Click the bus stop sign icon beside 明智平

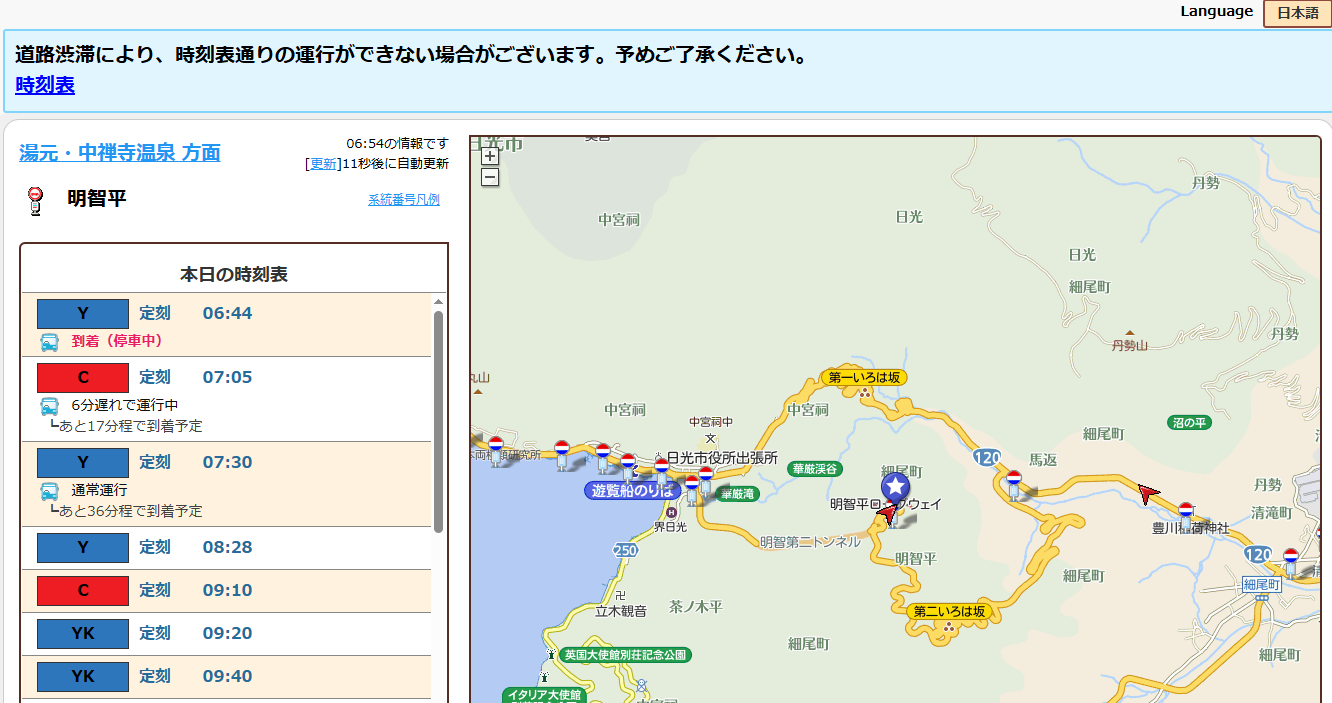35,199
